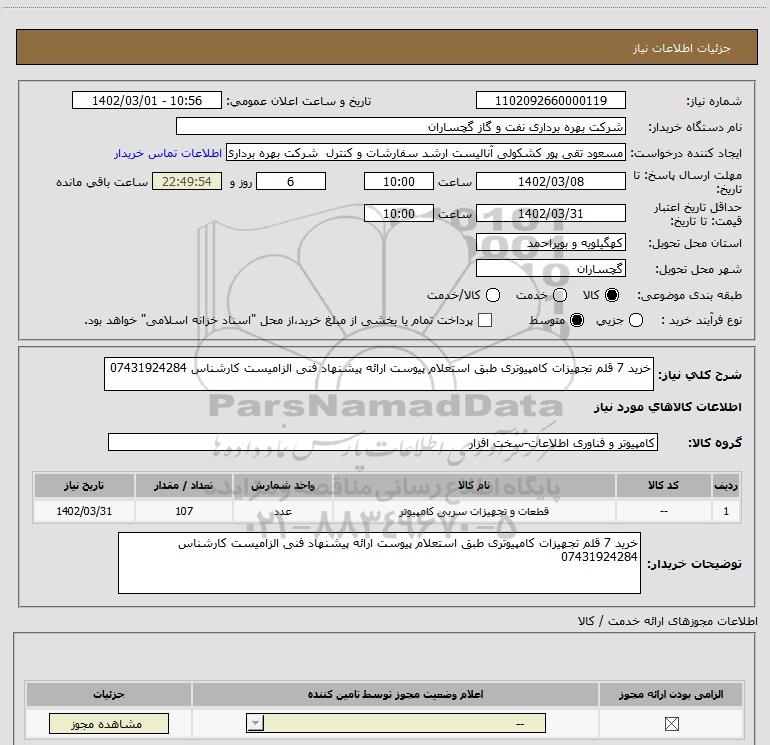Click the price validity date 1402/03/31 field

pyautogui.click(x=550, y=213)
